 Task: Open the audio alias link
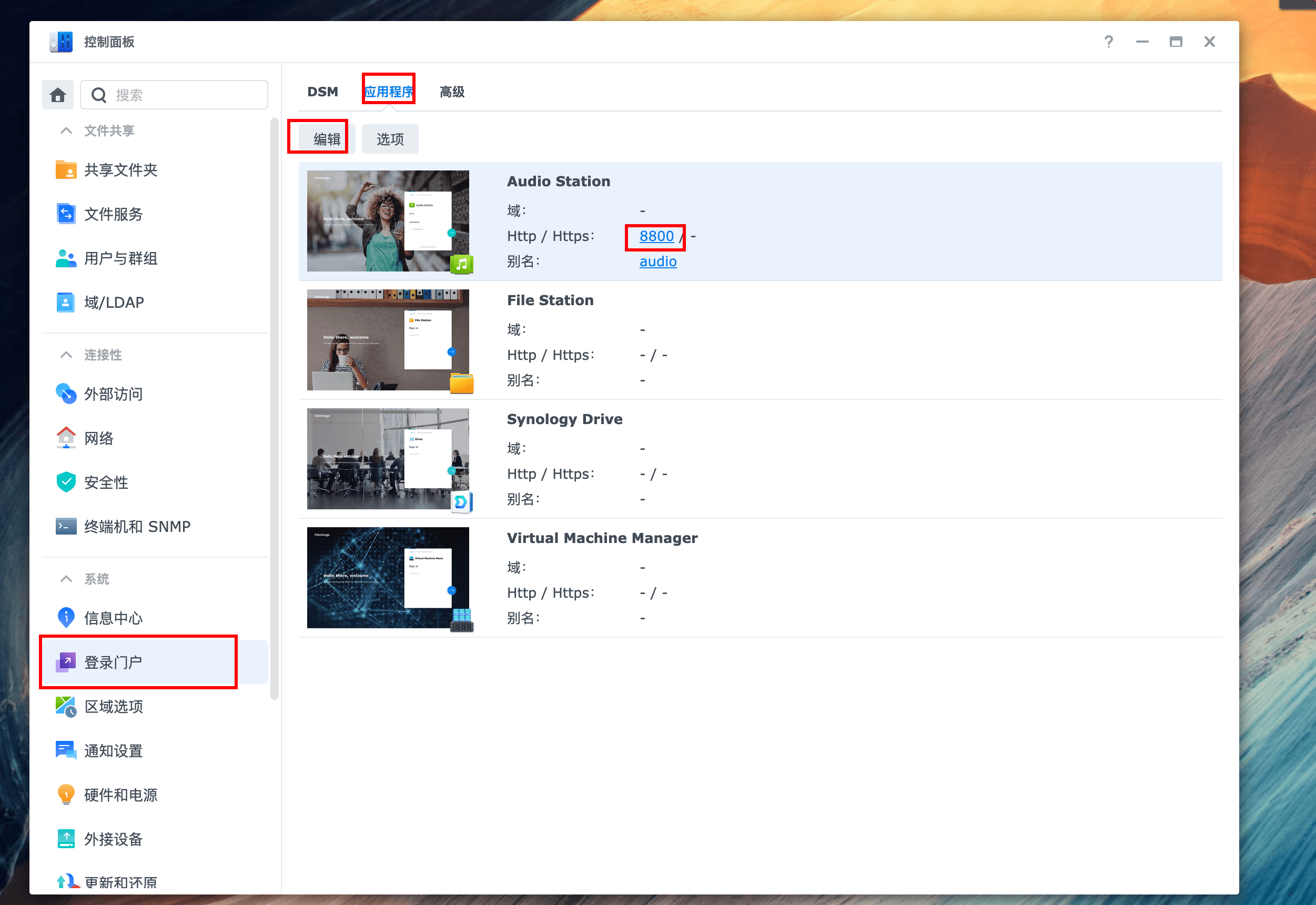pos(658,262)
